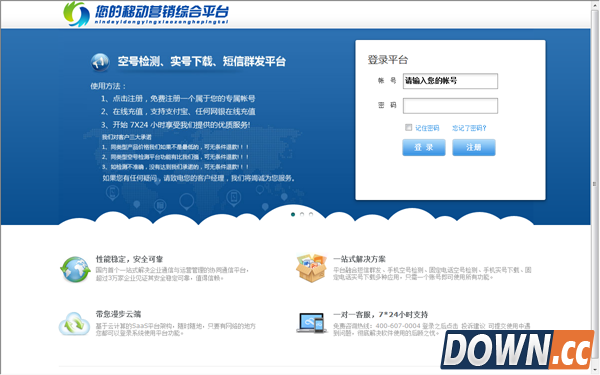Click the 注册 button
Image resolution: width=600 pixels, height=375 pixels.
pyautogui.click(x=474, y=147)
